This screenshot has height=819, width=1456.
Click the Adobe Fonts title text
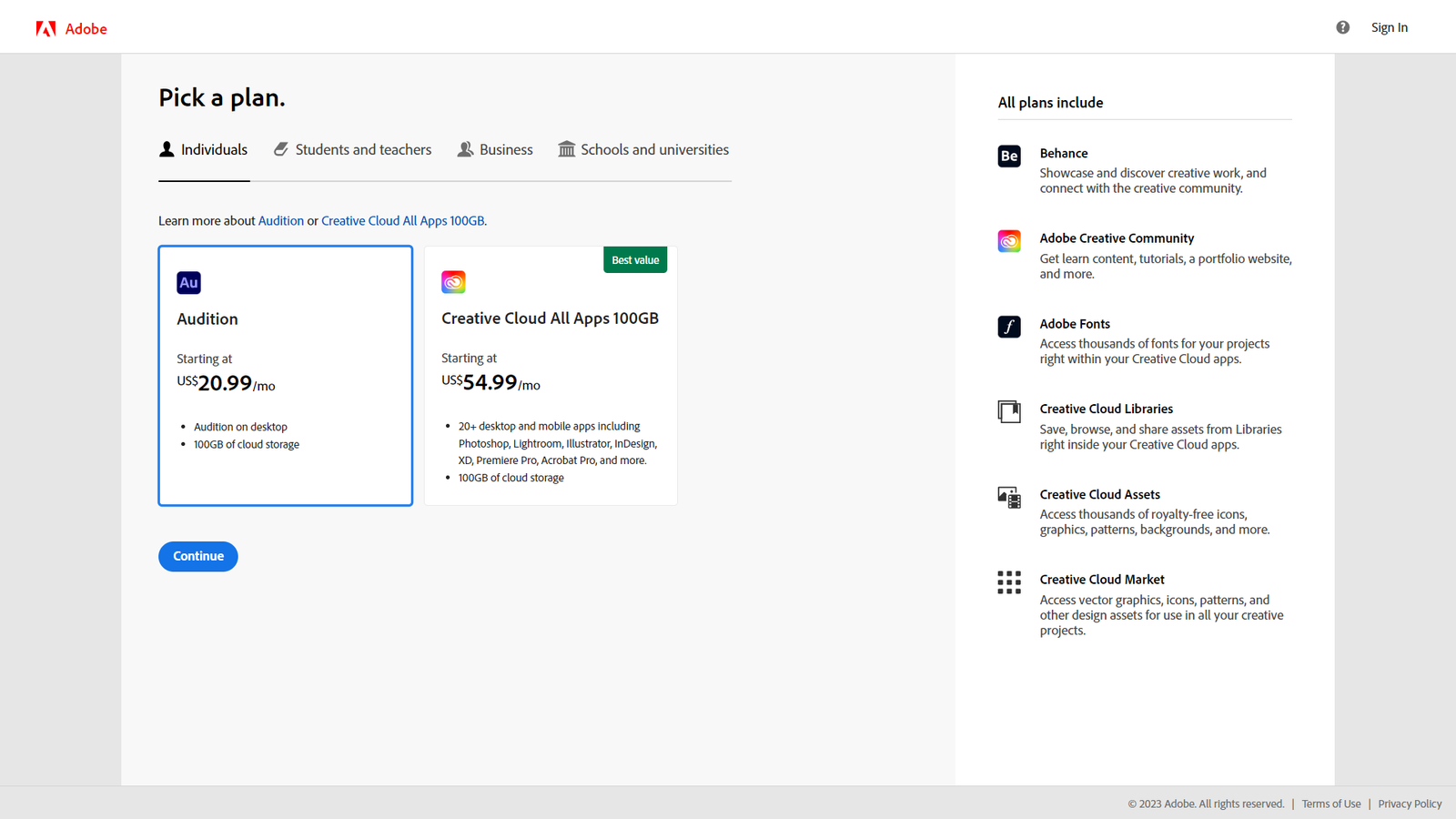click(1075, 324)
